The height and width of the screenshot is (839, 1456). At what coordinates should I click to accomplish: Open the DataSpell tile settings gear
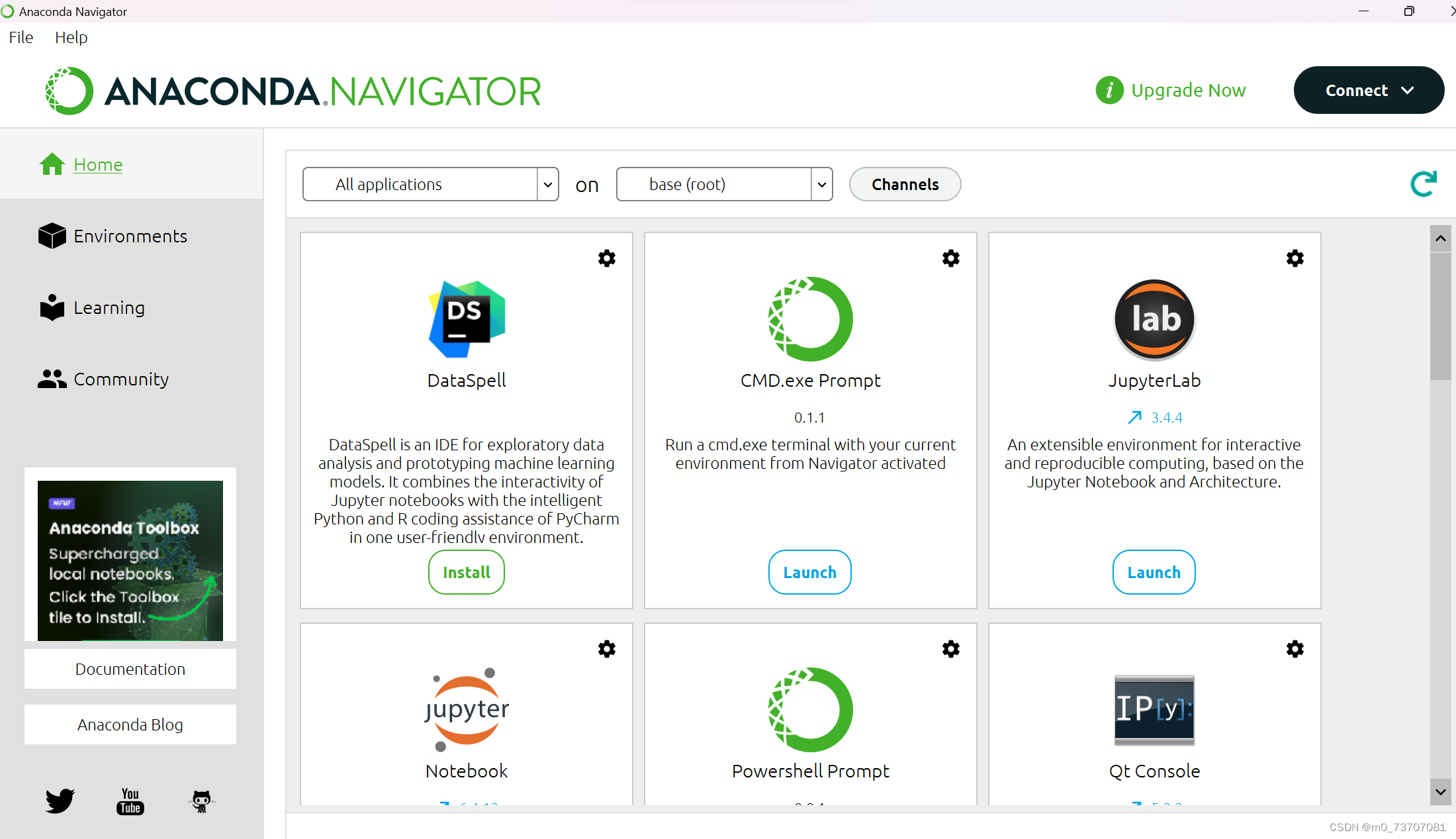pyautogui.click(x=606, y=258)
